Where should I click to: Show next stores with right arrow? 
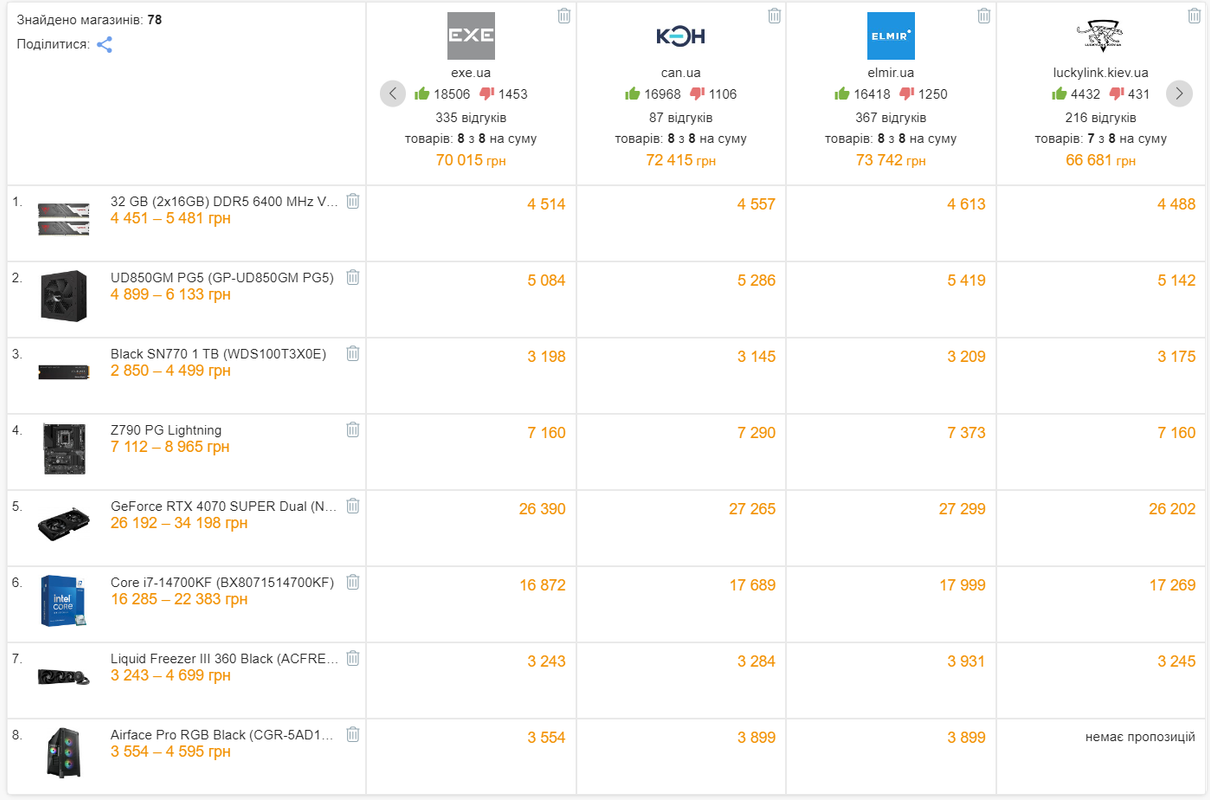coord(1179,94)
